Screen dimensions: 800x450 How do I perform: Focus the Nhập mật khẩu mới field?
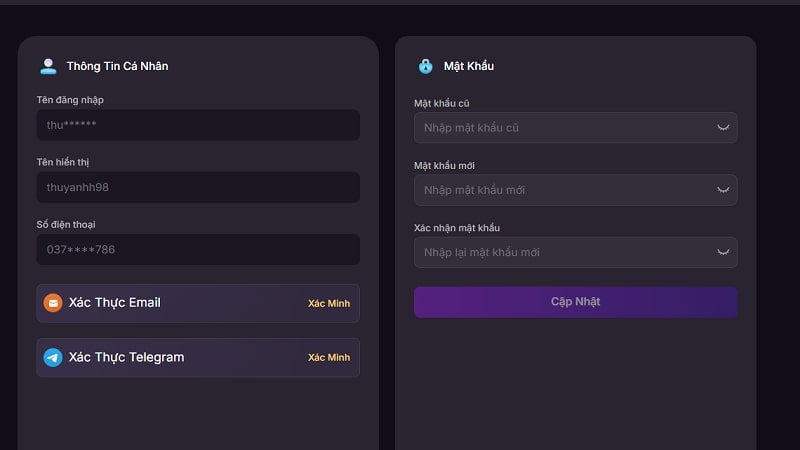[x=576, y=190]
